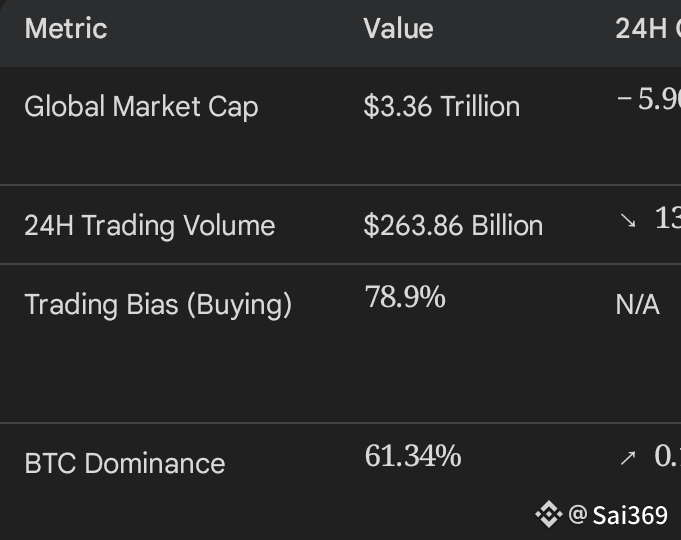Screen dimensions: 681x540
Task: Click the Binance logo icon
Action: coord(548,515)
